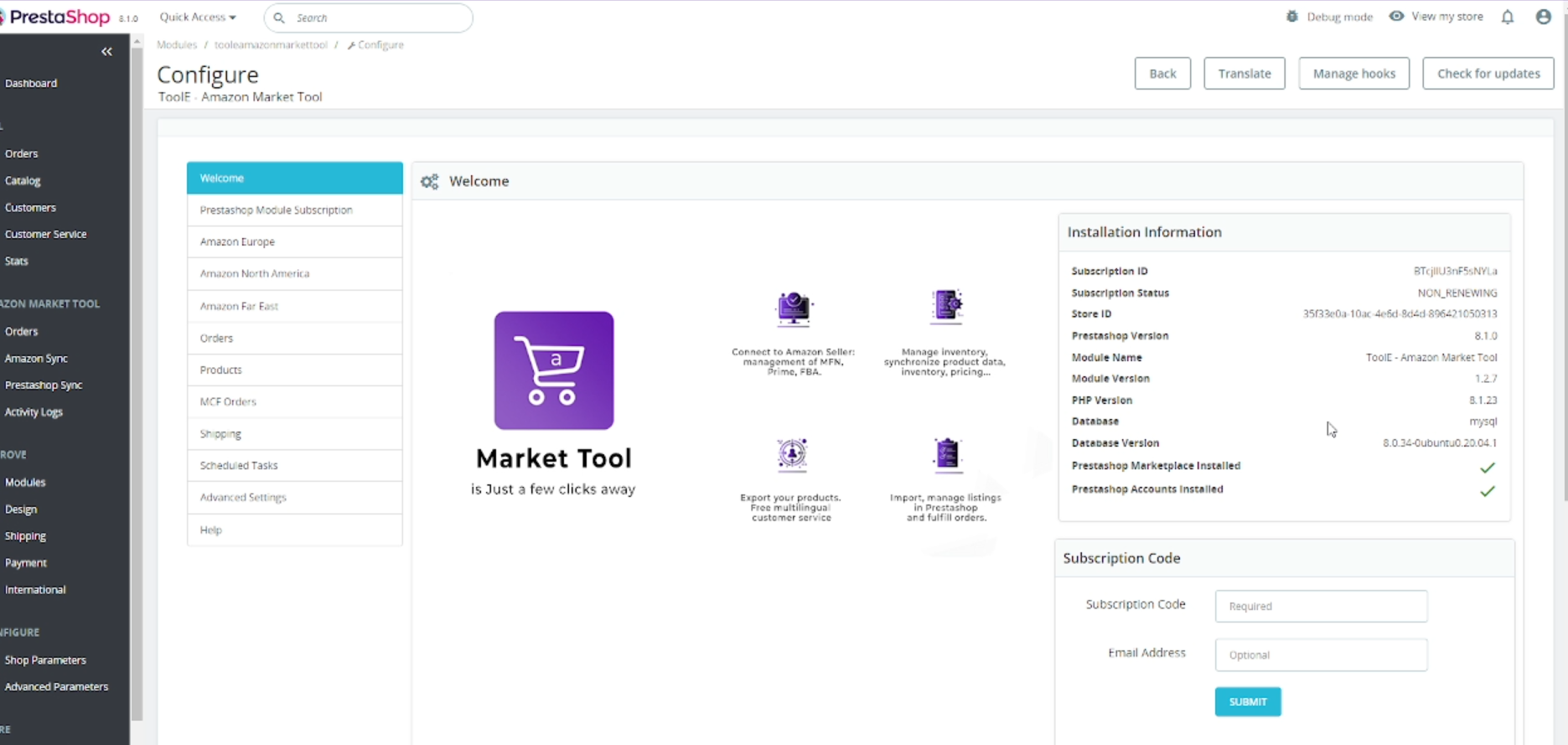Submit the subscription code

coord(1248,702)
